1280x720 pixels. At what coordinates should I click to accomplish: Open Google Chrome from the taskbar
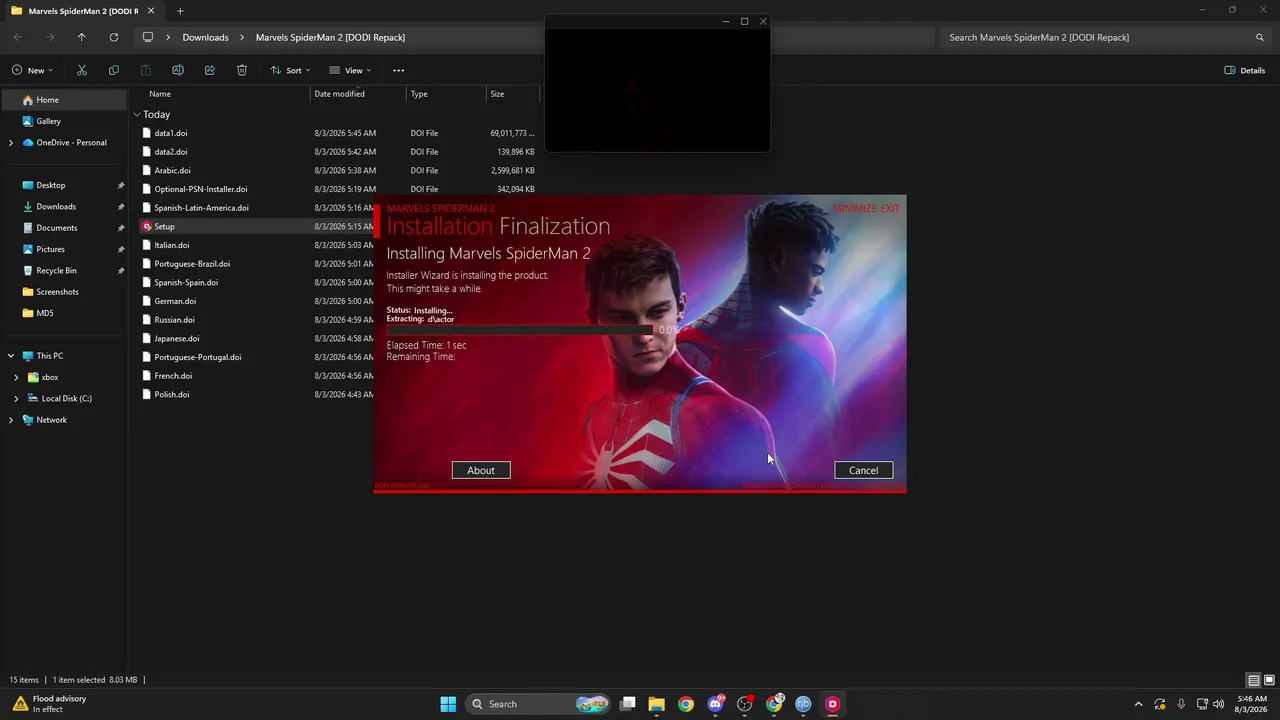point(686,704)
